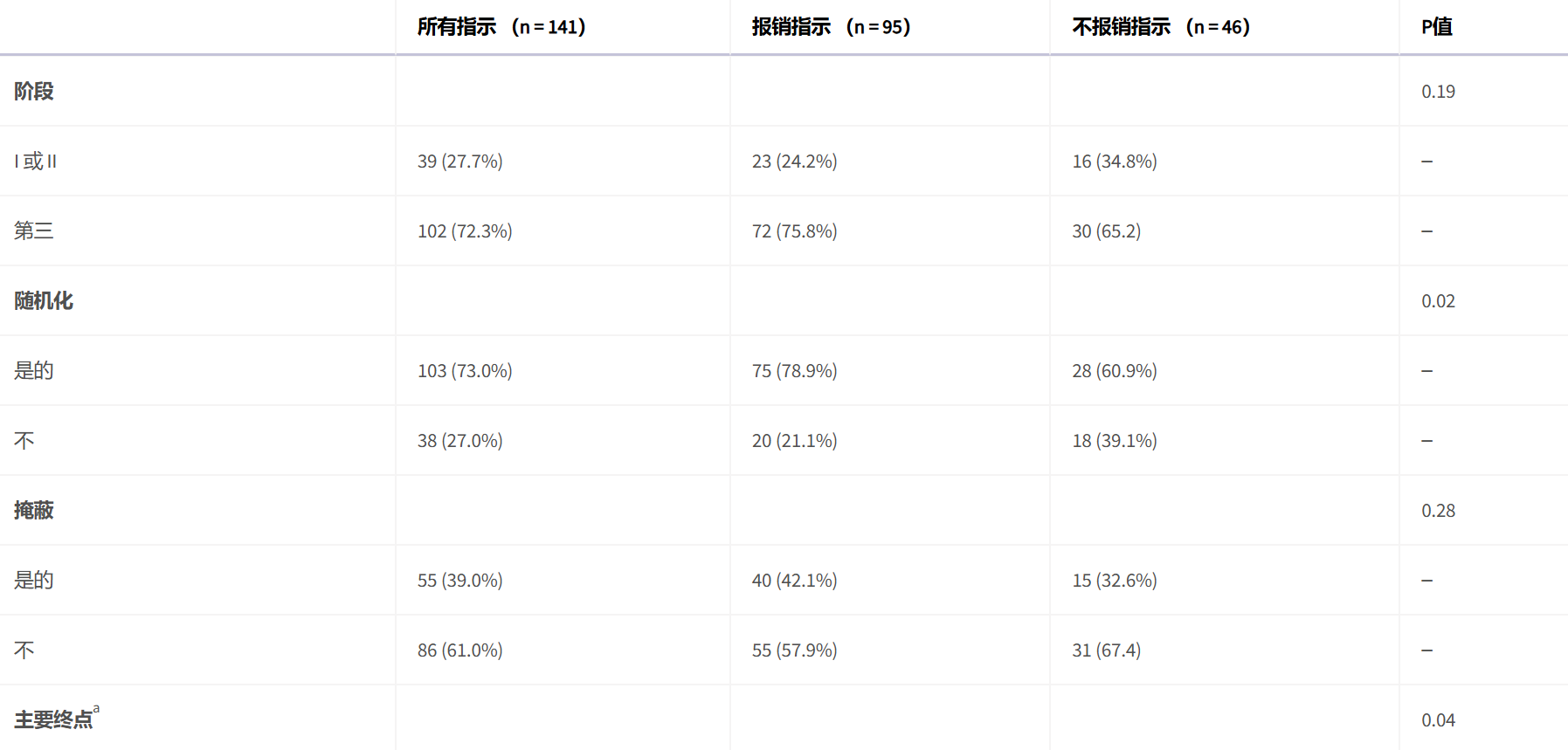The height and width of the screenshot is (750, 1568).
Task: Select the 随机化 row label
Action: 44,300
